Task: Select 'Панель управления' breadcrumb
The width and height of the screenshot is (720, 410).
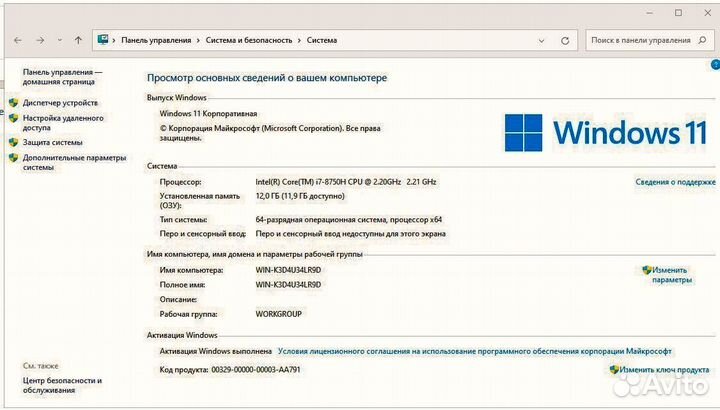Action: [x=156, y=40]
